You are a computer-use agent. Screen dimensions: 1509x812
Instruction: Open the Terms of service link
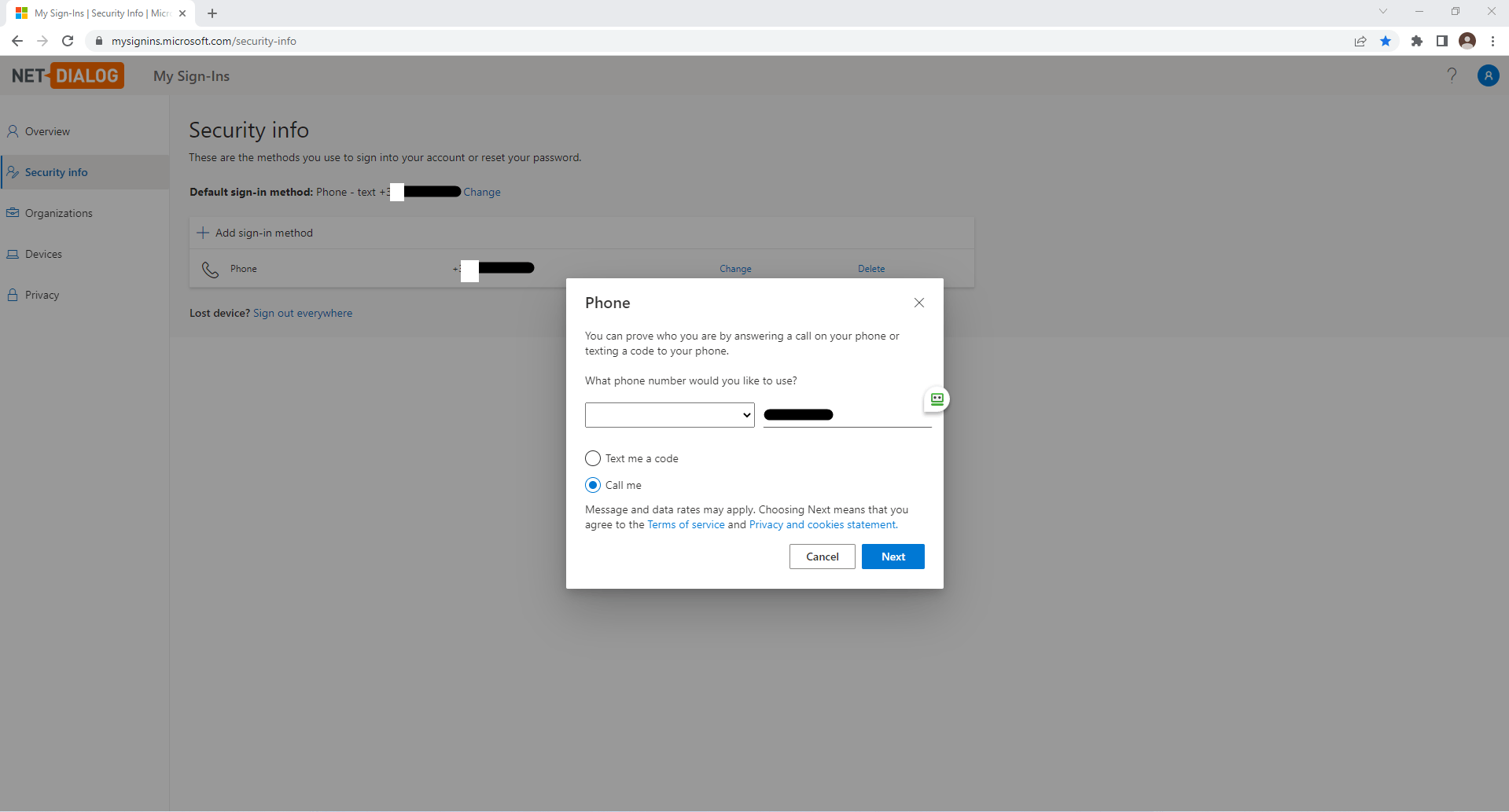point(686,524)
